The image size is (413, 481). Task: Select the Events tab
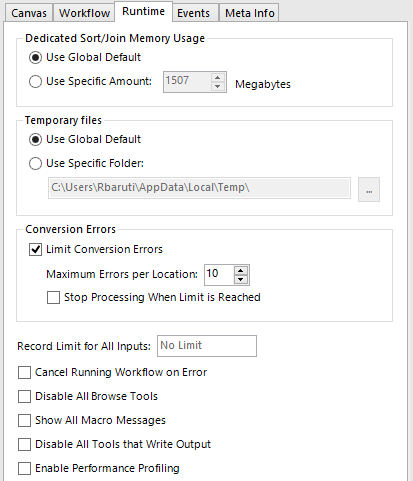pyautogui.click(x=194, y=13)
